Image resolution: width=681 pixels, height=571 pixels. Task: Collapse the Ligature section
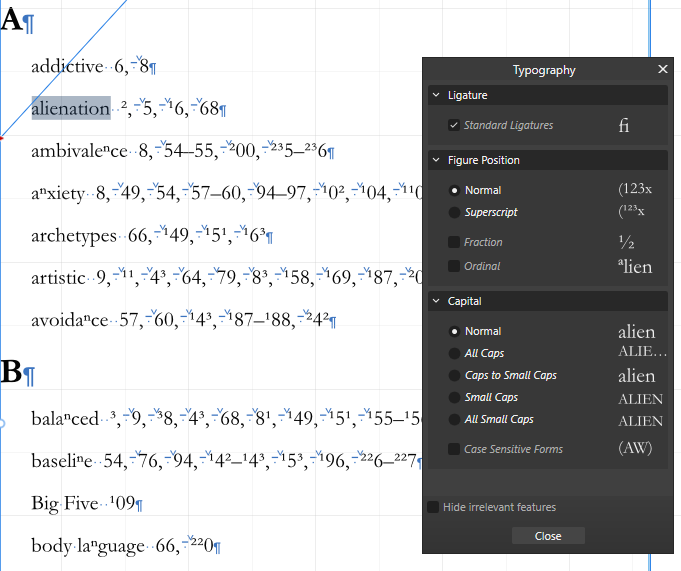tap(436, 95)
